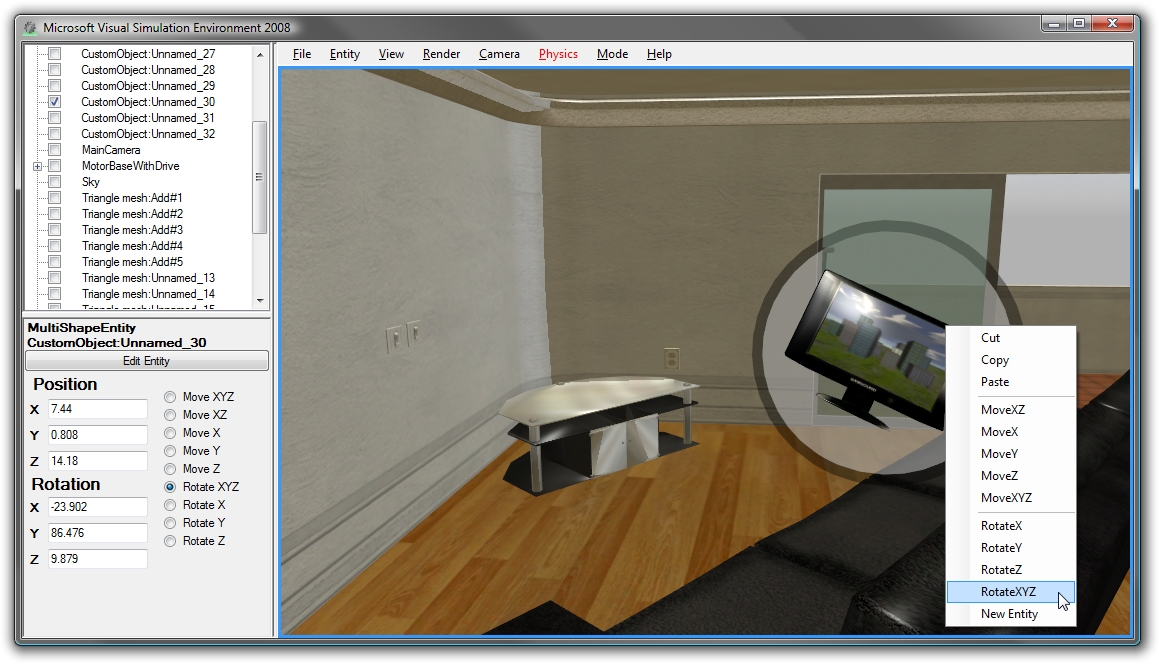Click the Rotation X value field
Screen dimensions: 1159x664
coord(97,507)
